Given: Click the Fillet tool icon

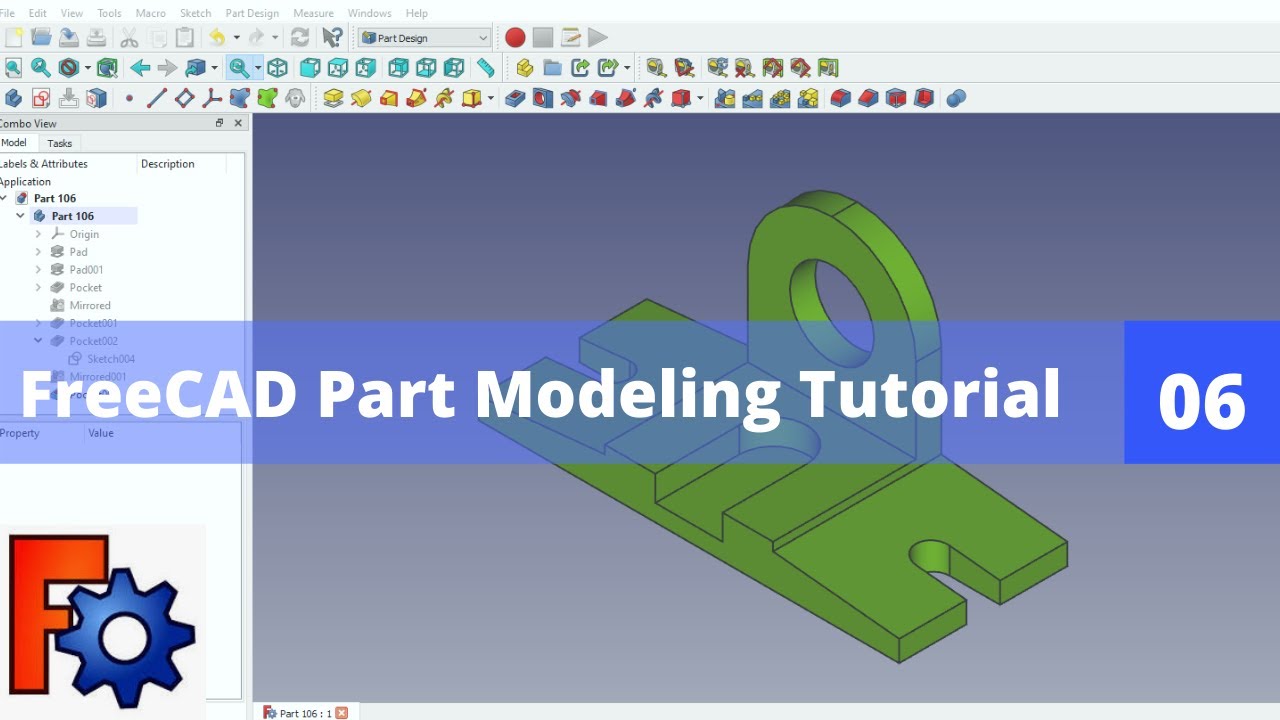Looking at the screenshot, I should [x=841, y=98].
